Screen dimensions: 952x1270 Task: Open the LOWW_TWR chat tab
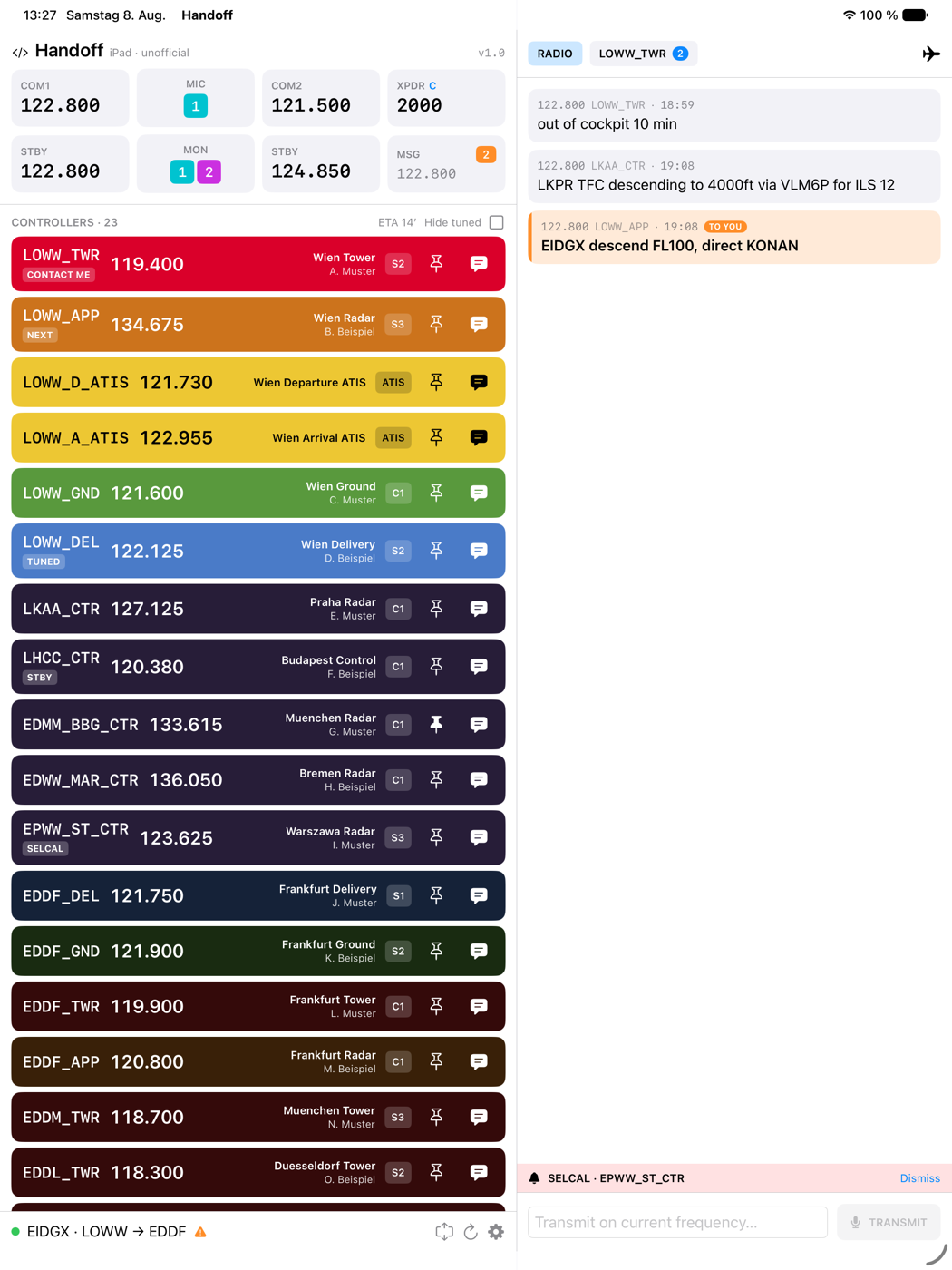[643, 54]
